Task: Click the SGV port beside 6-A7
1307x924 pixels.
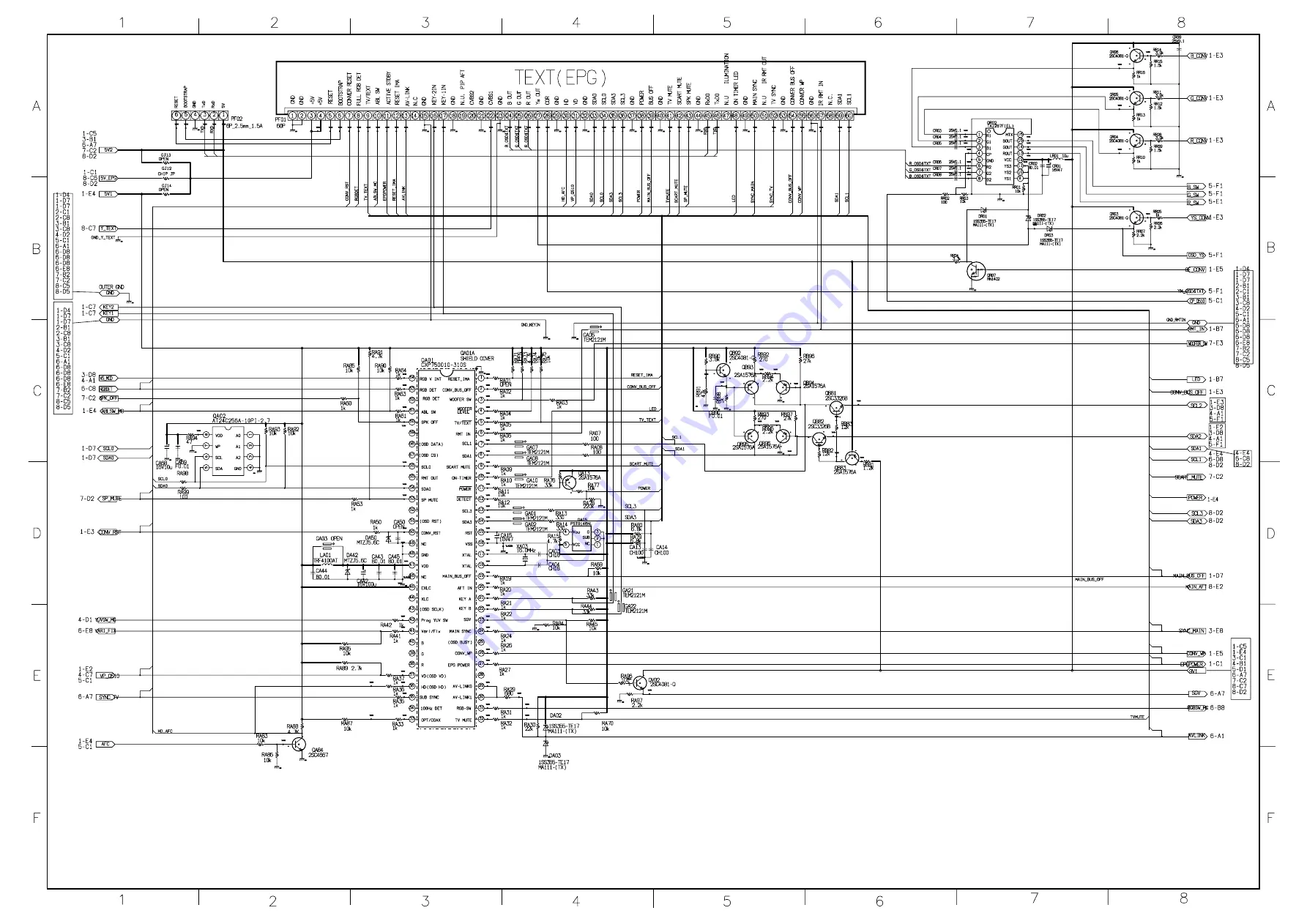Action: tap(1196, 694)
